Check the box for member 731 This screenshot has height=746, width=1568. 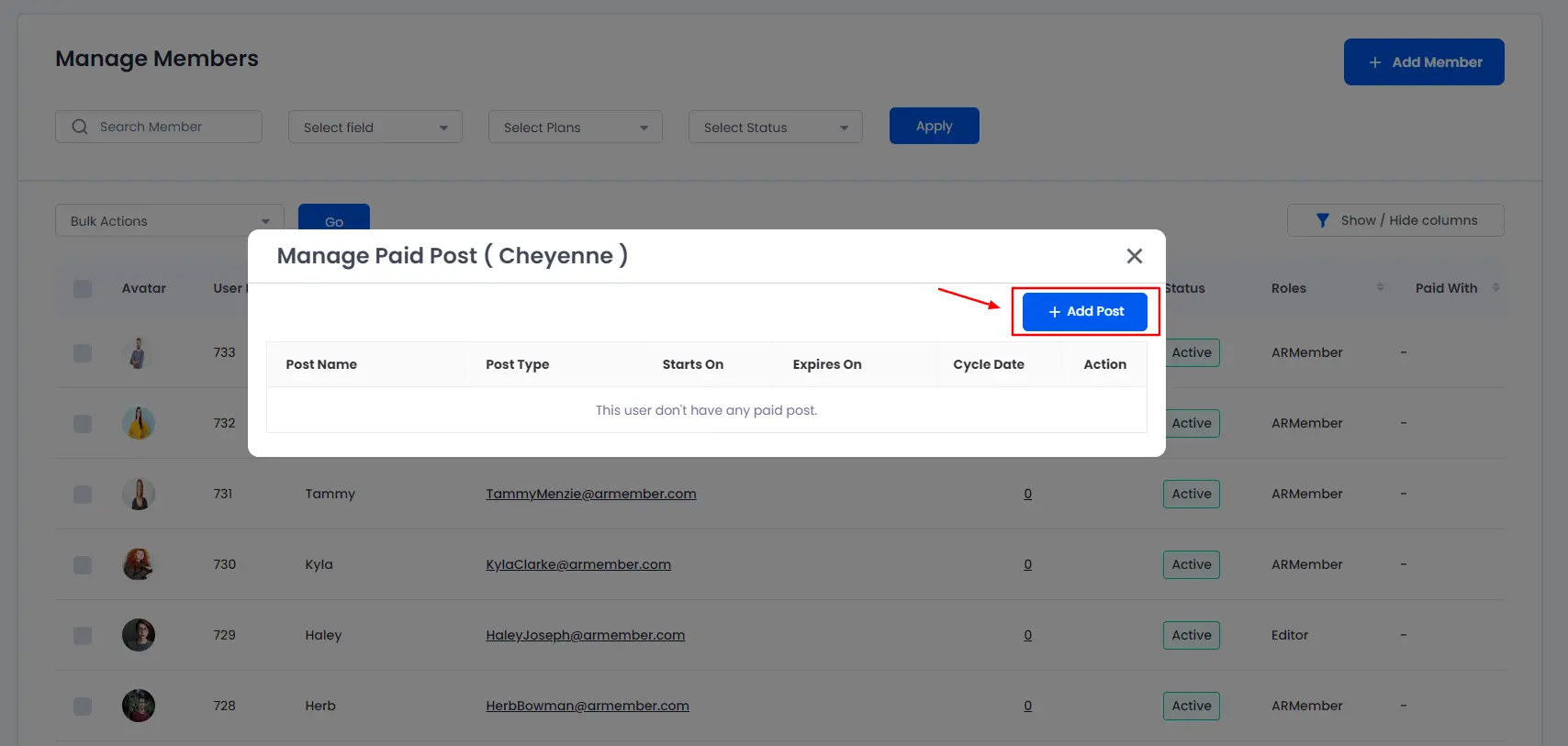click(83, 495)
